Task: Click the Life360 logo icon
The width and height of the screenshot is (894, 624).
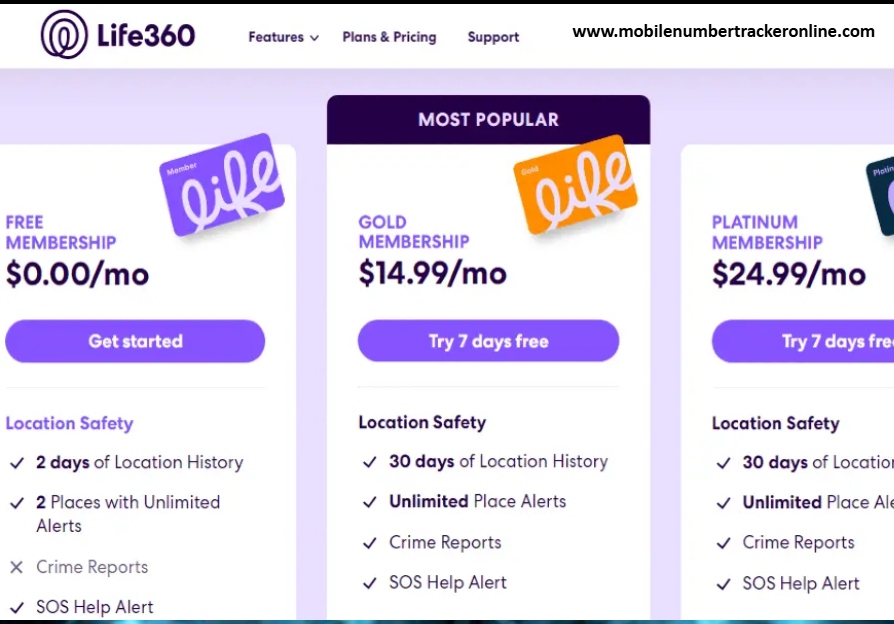Action: [64, 34]
